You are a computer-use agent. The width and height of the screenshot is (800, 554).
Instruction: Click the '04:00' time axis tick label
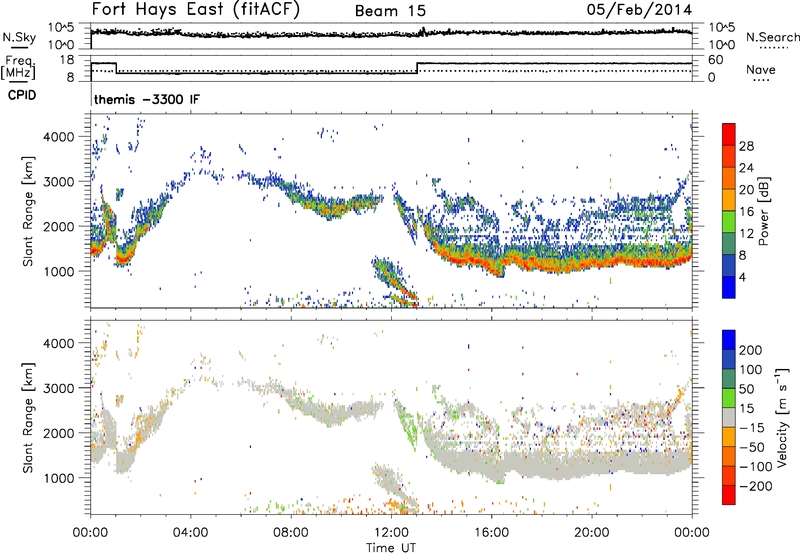point(190,533)
